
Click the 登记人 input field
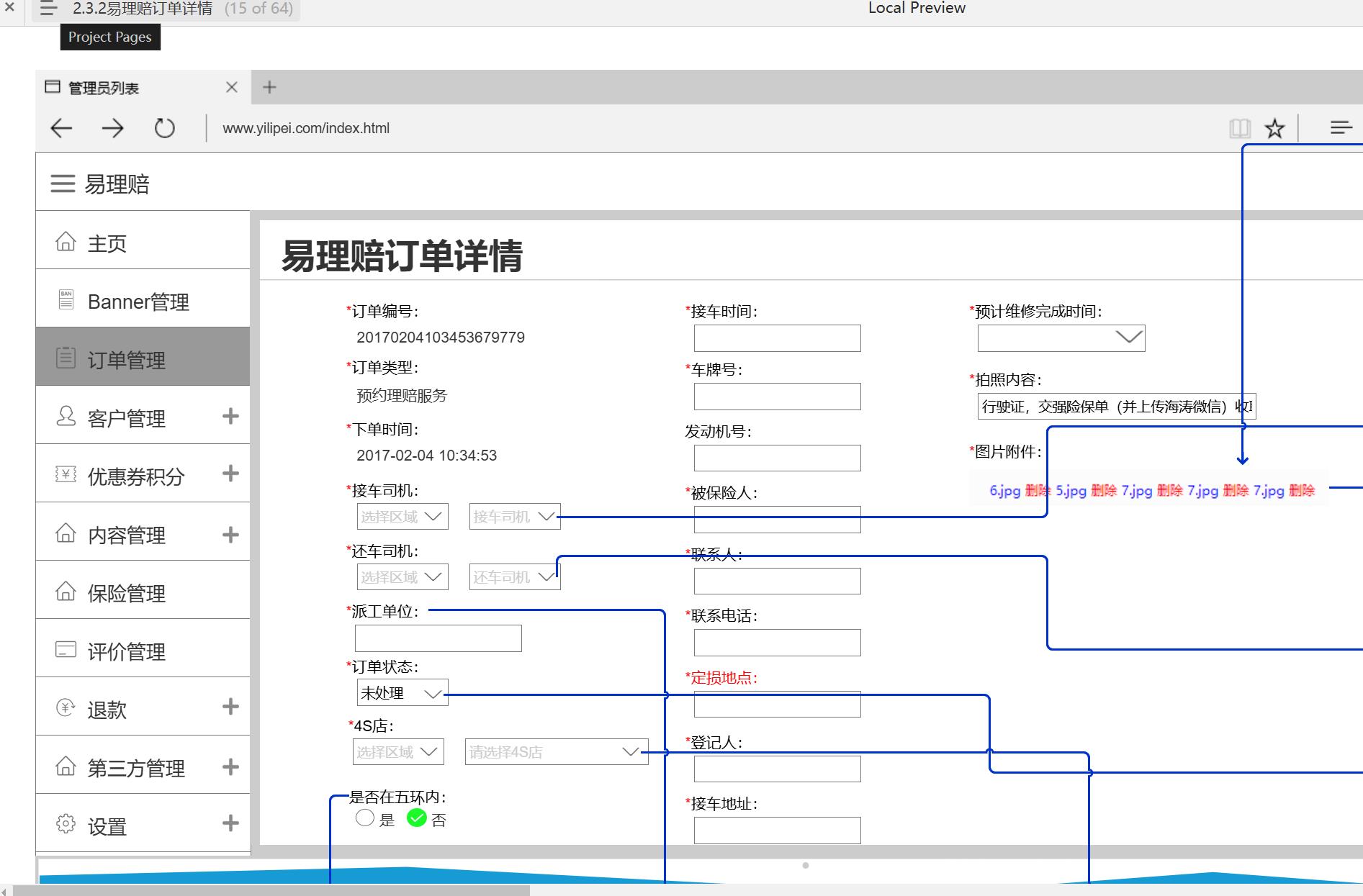tap(778, 769)
